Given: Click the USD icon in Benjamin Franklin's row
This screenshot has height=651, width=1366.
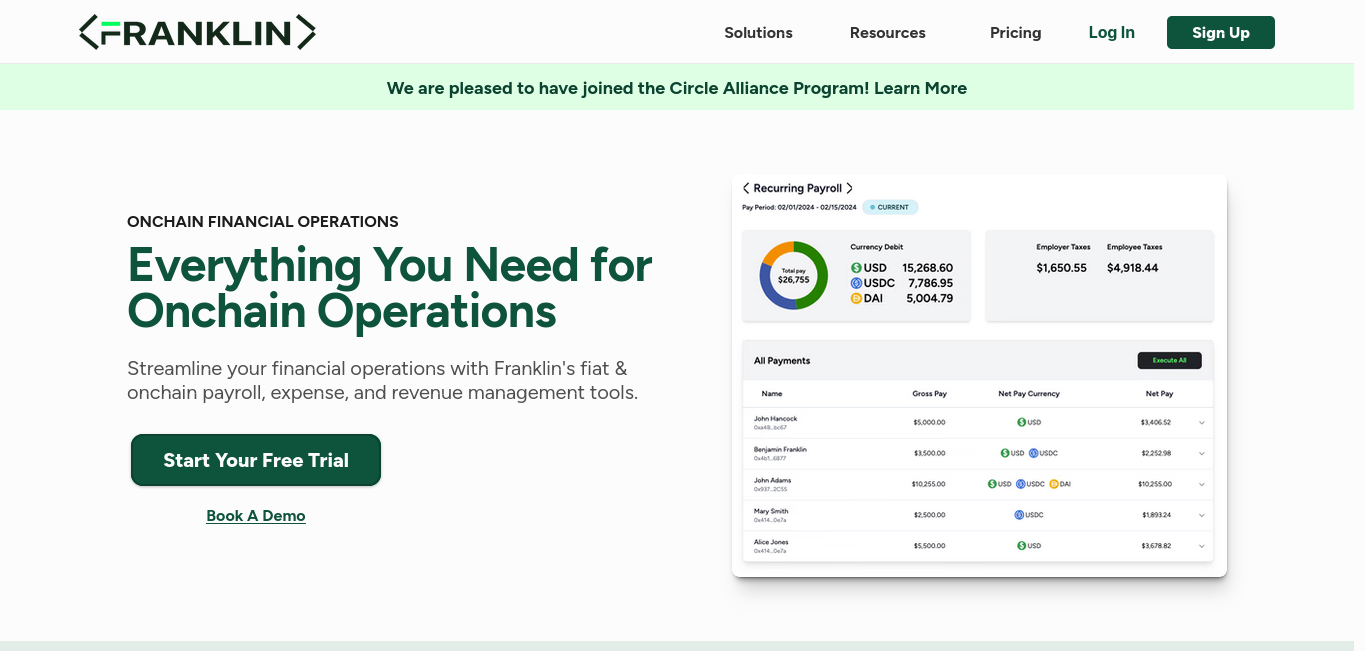Looking at the screenshot, I should (1005, 453).
